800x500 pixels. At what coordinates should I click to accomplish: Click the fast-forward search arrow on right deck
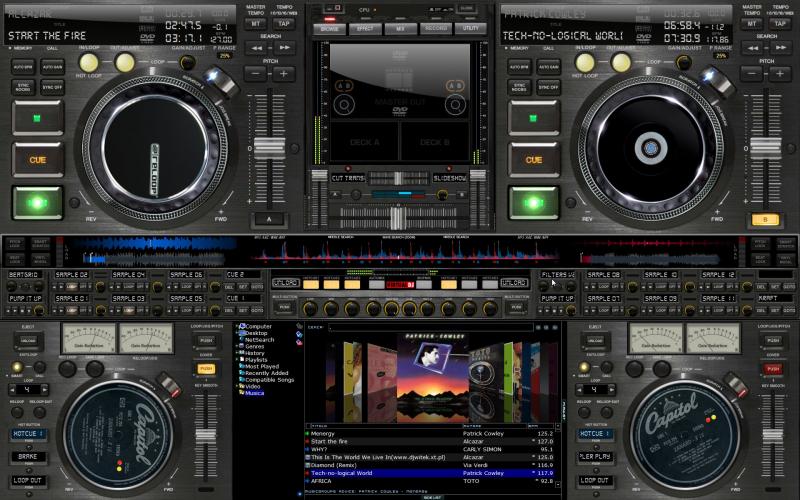(781, 47)
